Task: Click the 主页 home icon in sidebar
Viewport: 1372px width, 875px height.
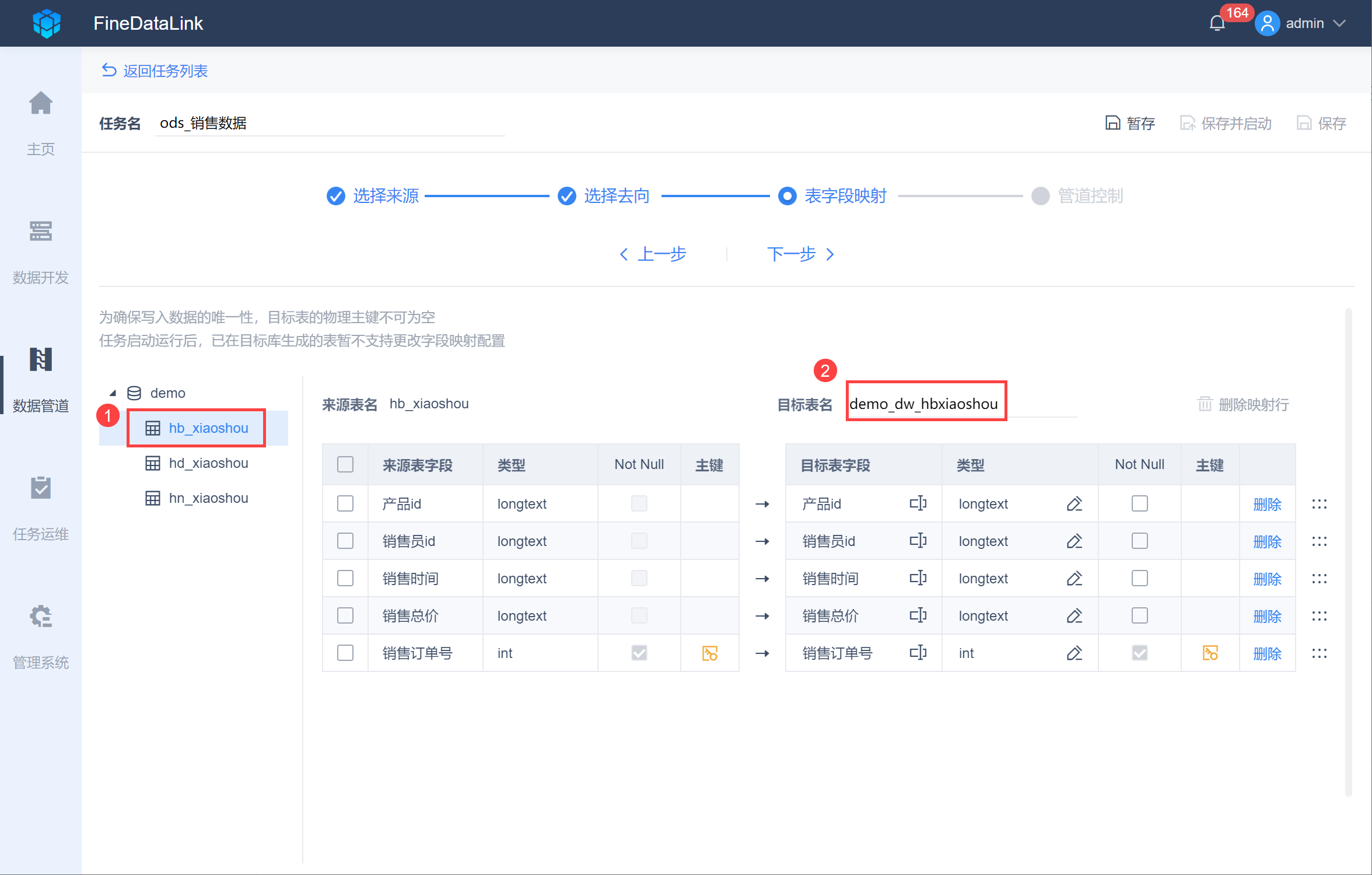Action: pyautogui.click(x=41, y=103)
